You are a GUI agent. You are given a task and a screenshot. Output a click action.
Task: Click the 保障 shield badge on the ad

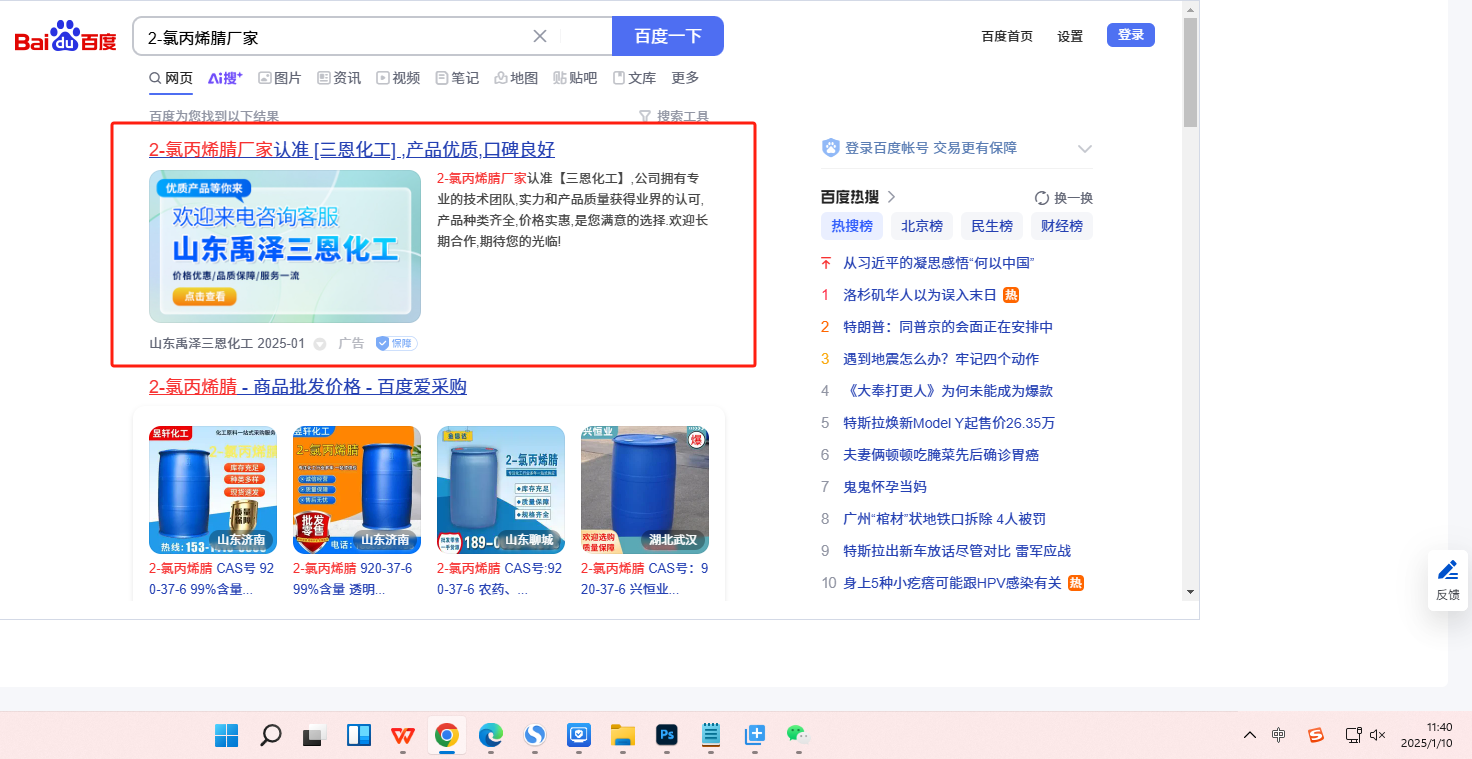396,343
